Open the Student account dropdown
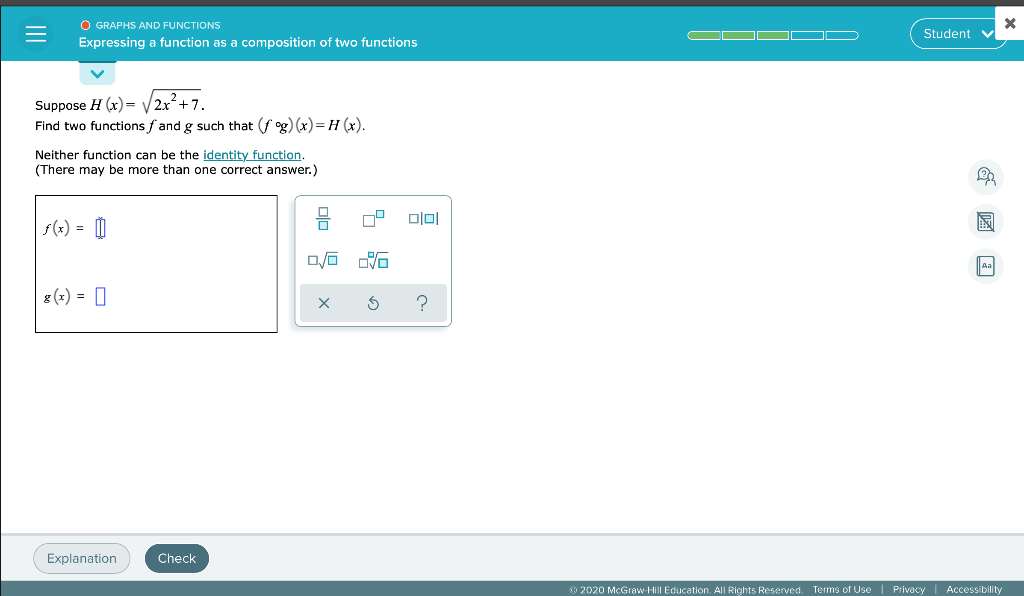 point(957,33)
